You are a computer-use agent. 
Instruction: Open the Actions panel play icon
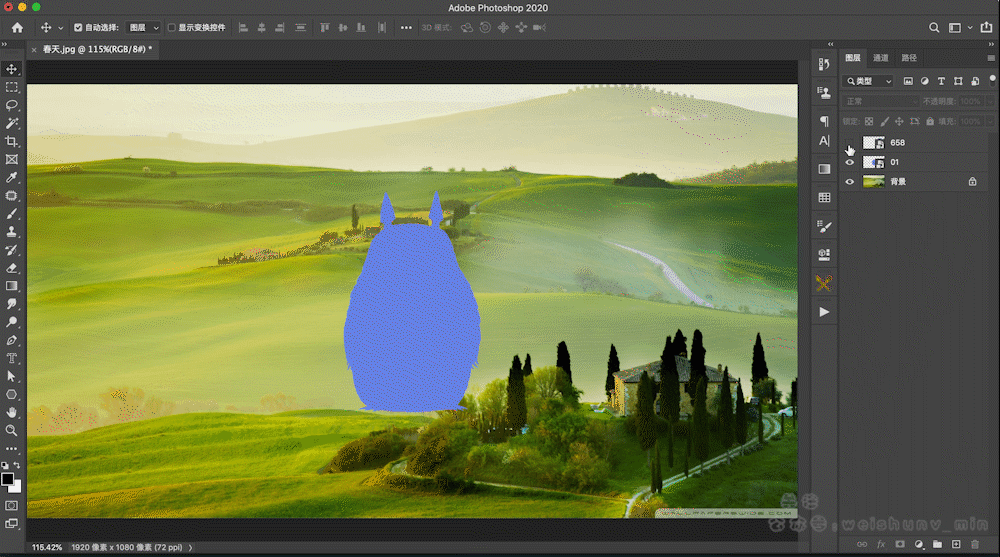(x=824, y=312)
